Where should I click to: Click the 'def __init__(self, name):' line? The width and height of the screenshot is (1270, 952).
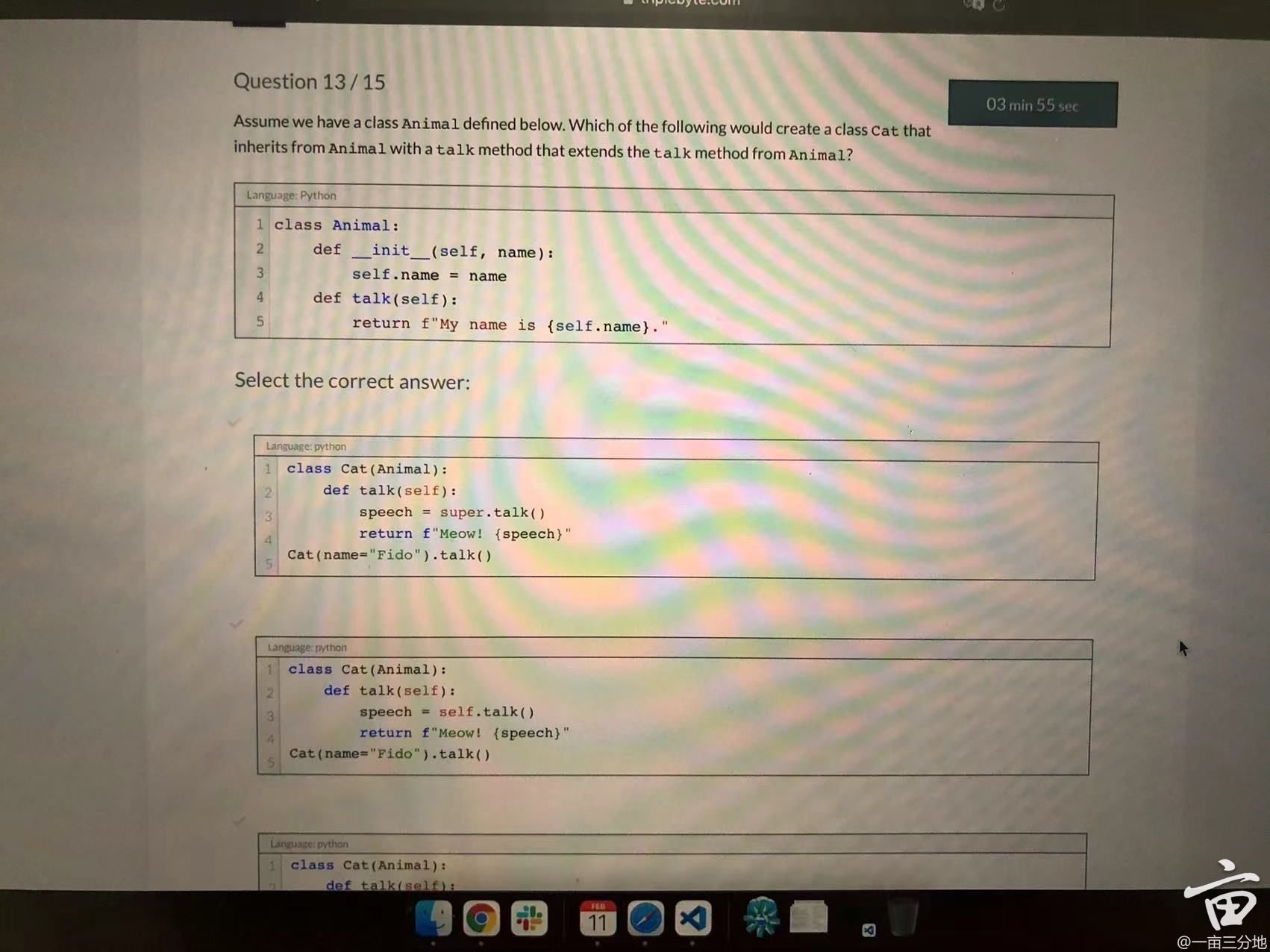tap(434, 251)
